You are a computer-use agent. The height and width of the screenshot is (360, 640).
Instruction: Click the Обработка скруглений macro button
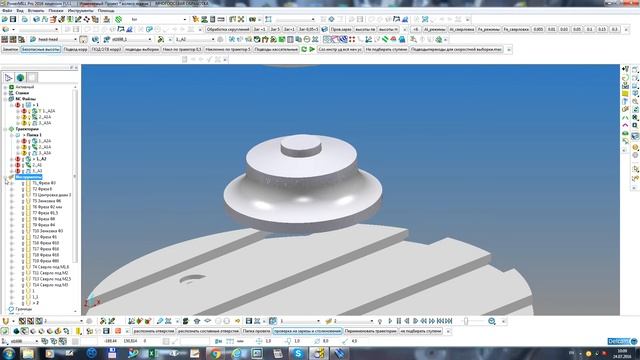tap(228, 29)
